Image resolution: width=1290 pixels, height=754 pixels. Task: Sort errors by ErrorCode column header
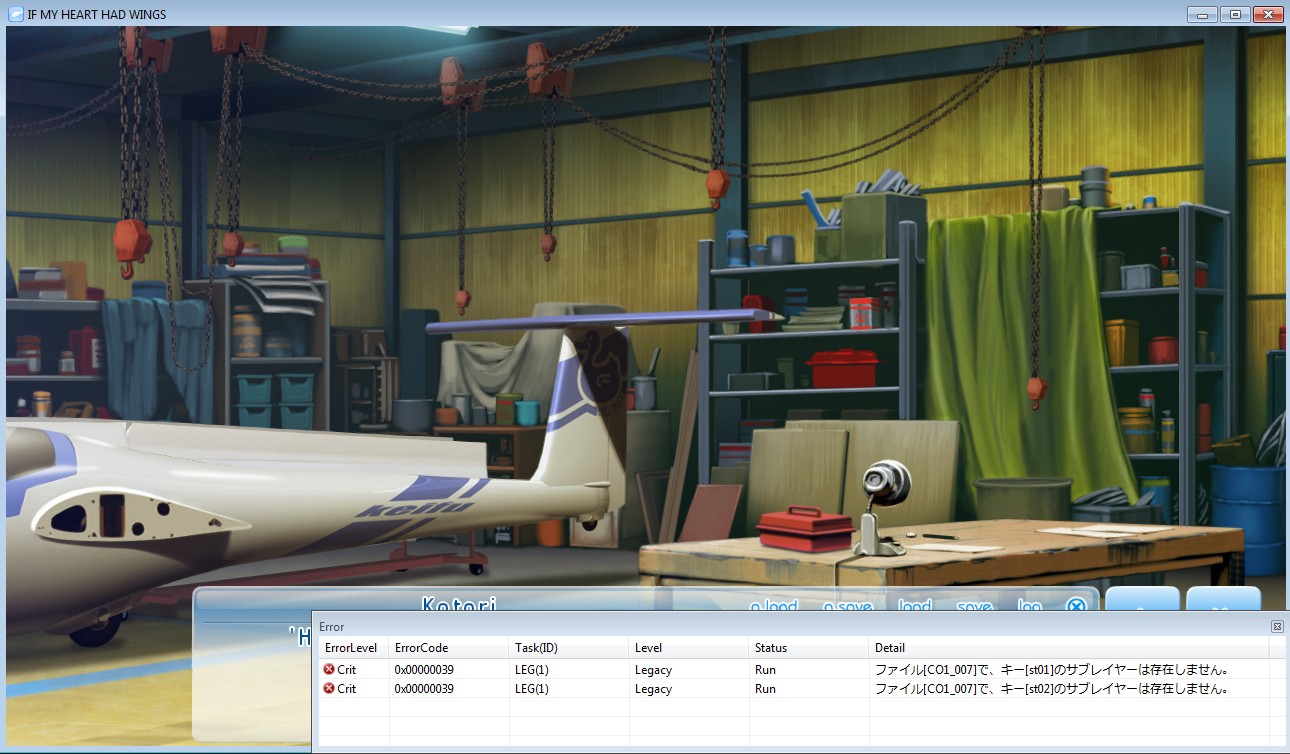tap(421, 648)
